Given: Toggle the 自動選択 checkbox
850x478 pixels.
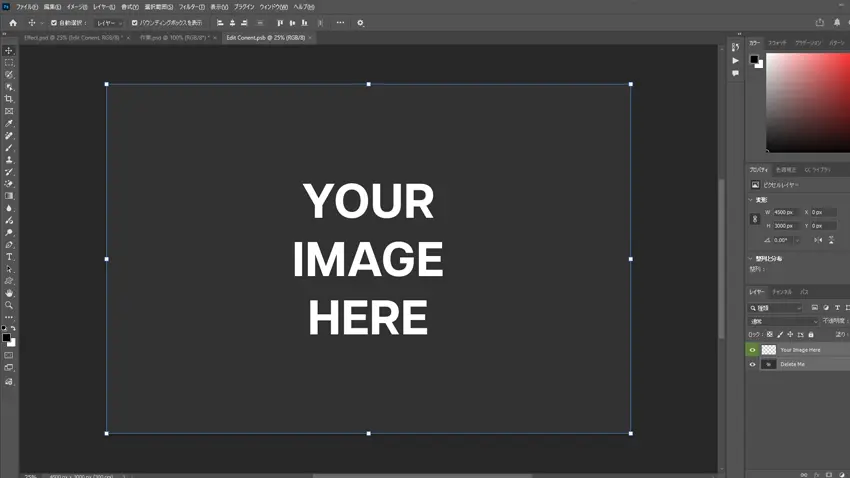Looking at the screenshot, I should [54, 23].
